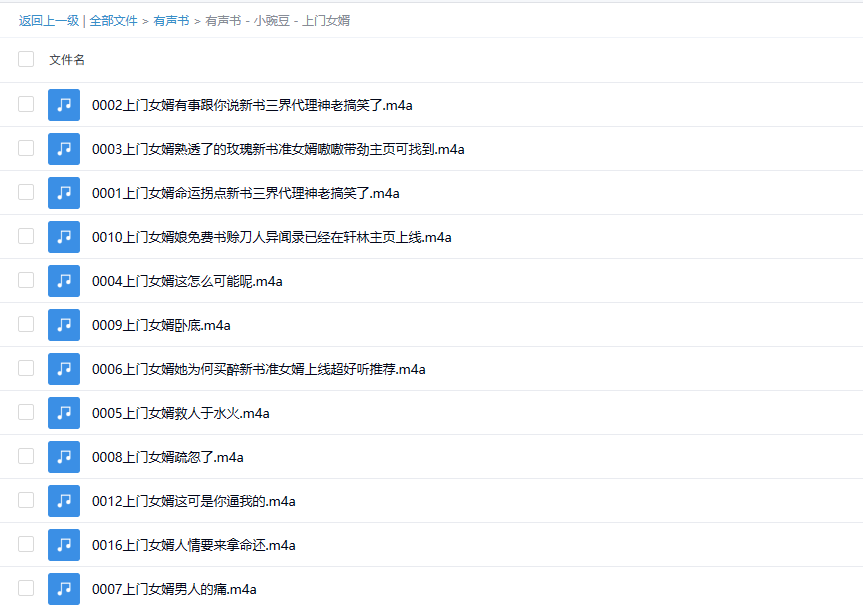Click the music icon beside 0002上门女婿 file

63,104
